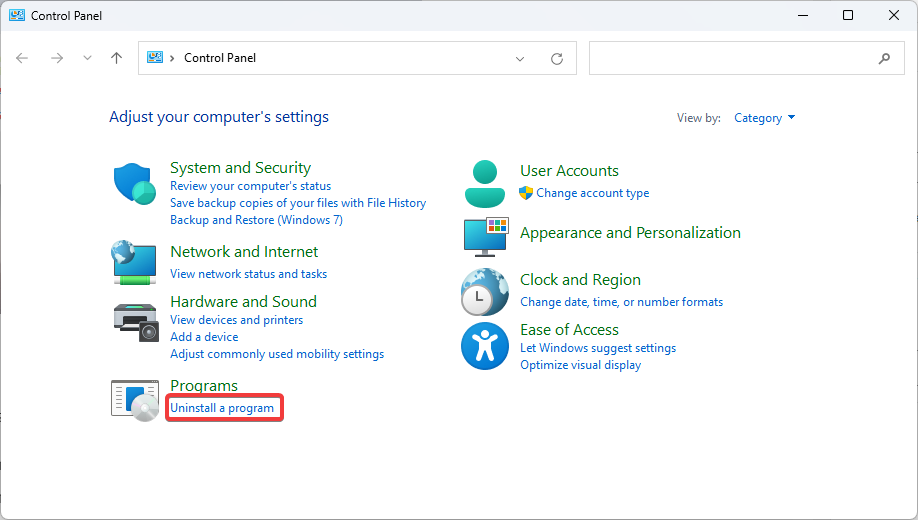Open Review your computer's status

pos(251,186)
